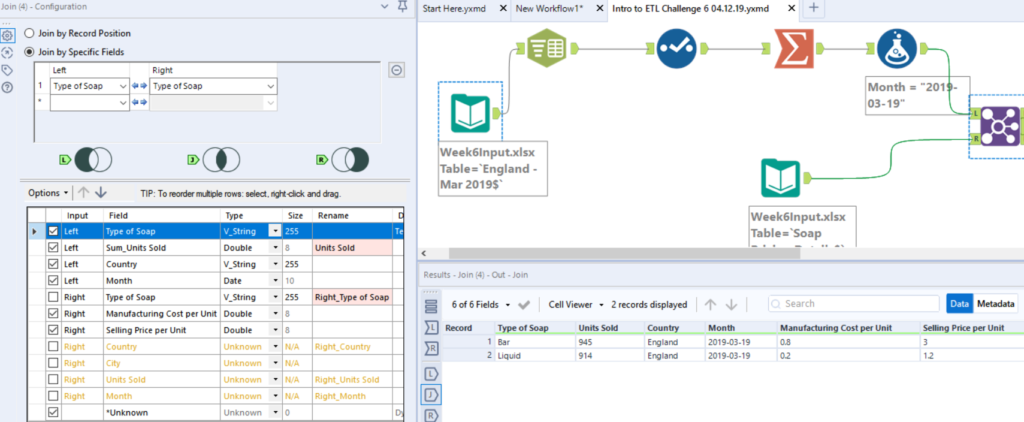Uncheck the Left Country field checkbox
This screenshot has height=422, width=1024.
(54, 264)
